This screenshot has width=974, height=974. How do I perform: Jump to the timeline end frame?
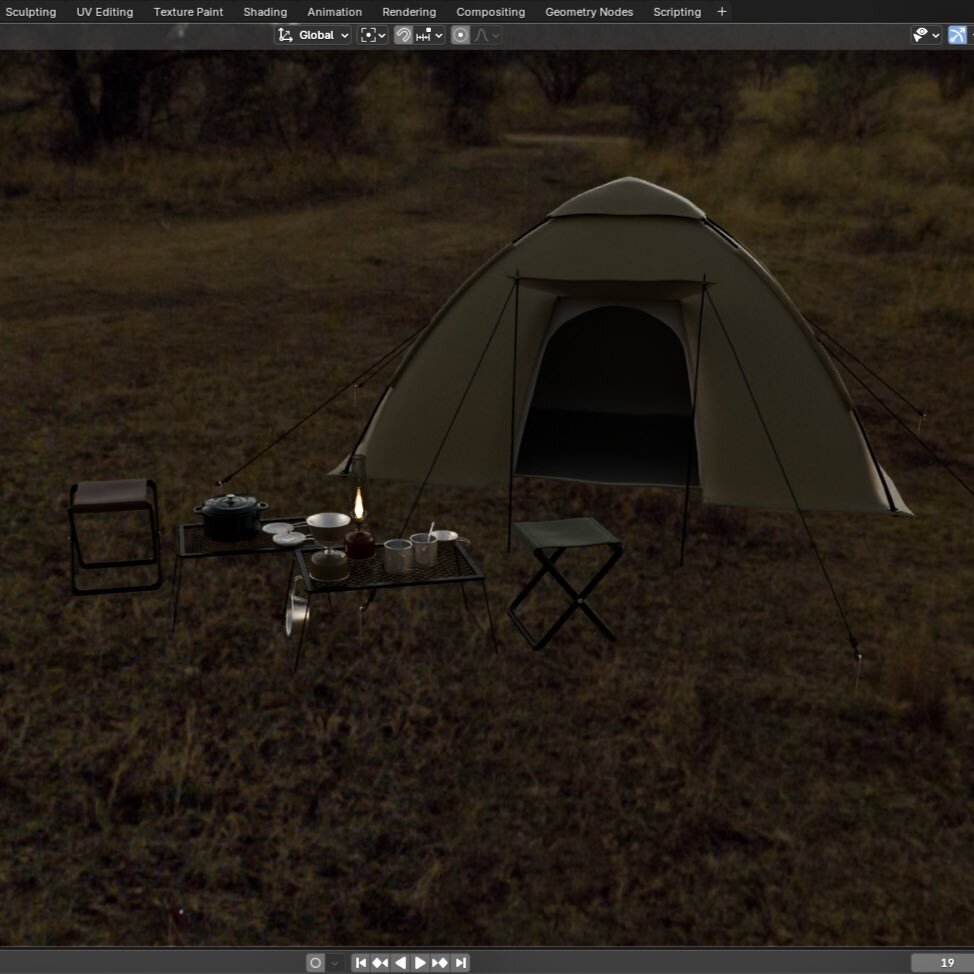(460, 963)
